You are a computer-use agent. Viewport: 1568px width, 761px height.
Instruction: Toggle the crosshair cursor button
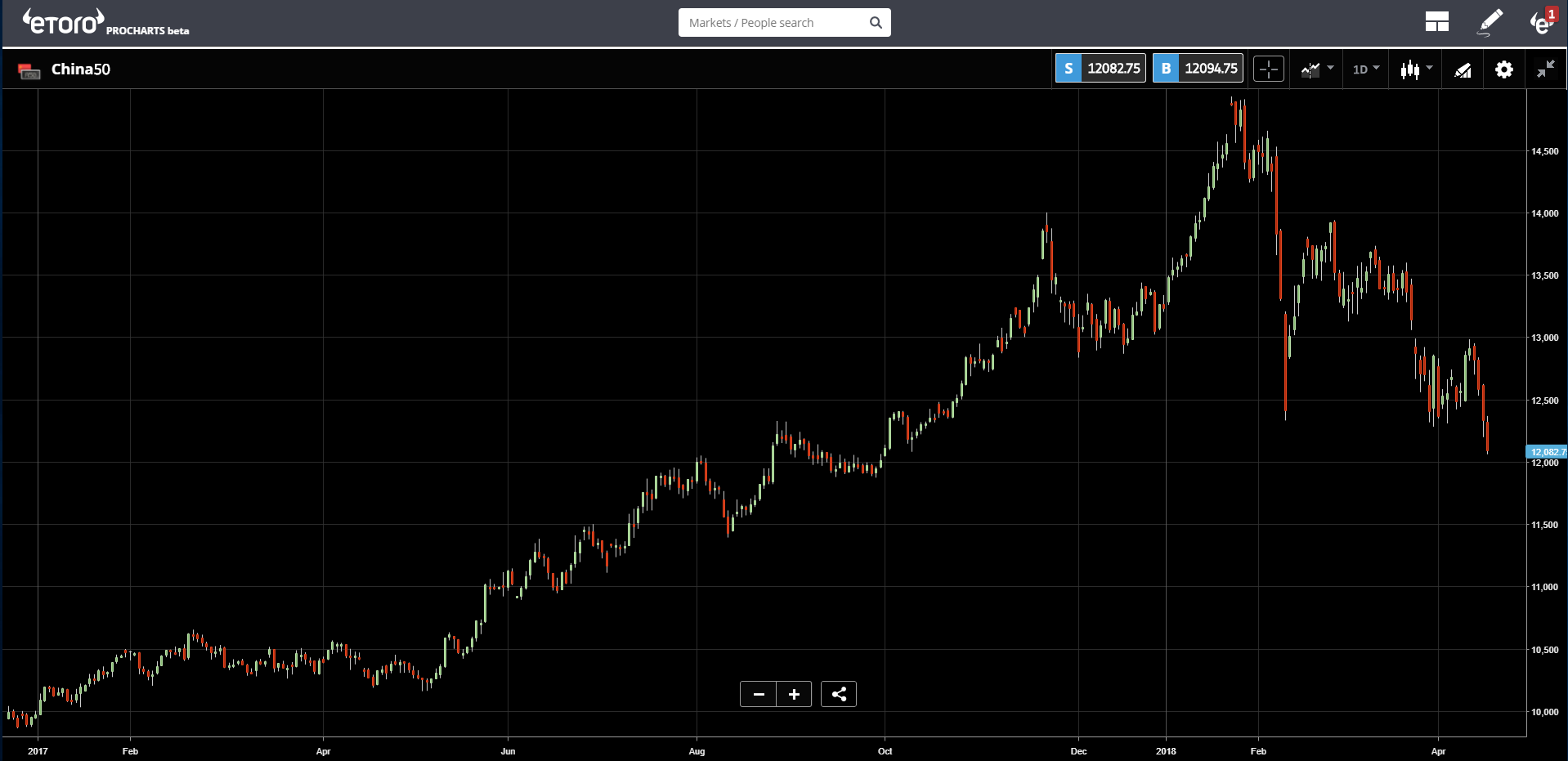(x=1269, y=69)
